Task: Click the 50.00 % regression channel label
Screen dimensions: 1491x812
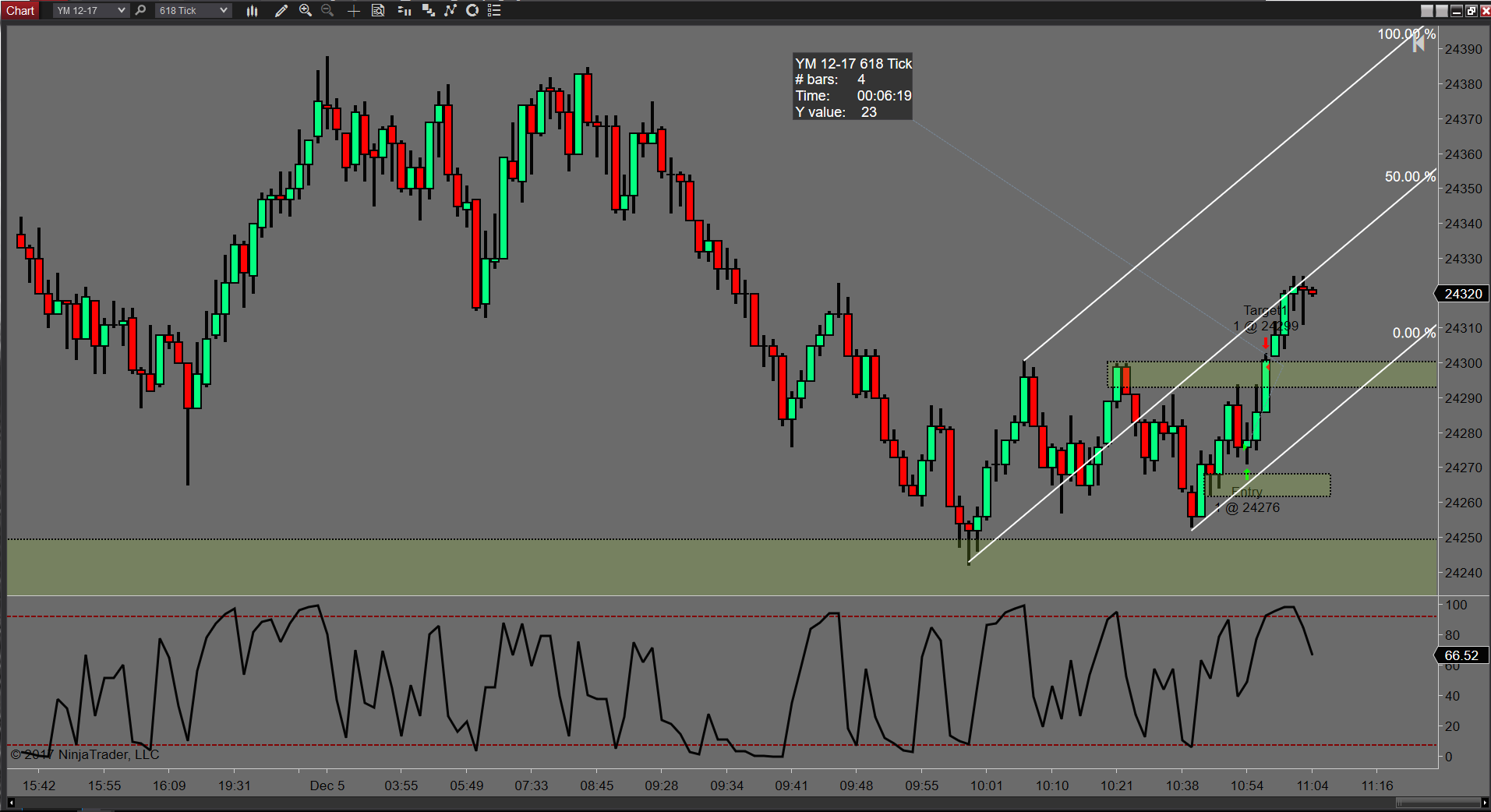Action: 1410,177
